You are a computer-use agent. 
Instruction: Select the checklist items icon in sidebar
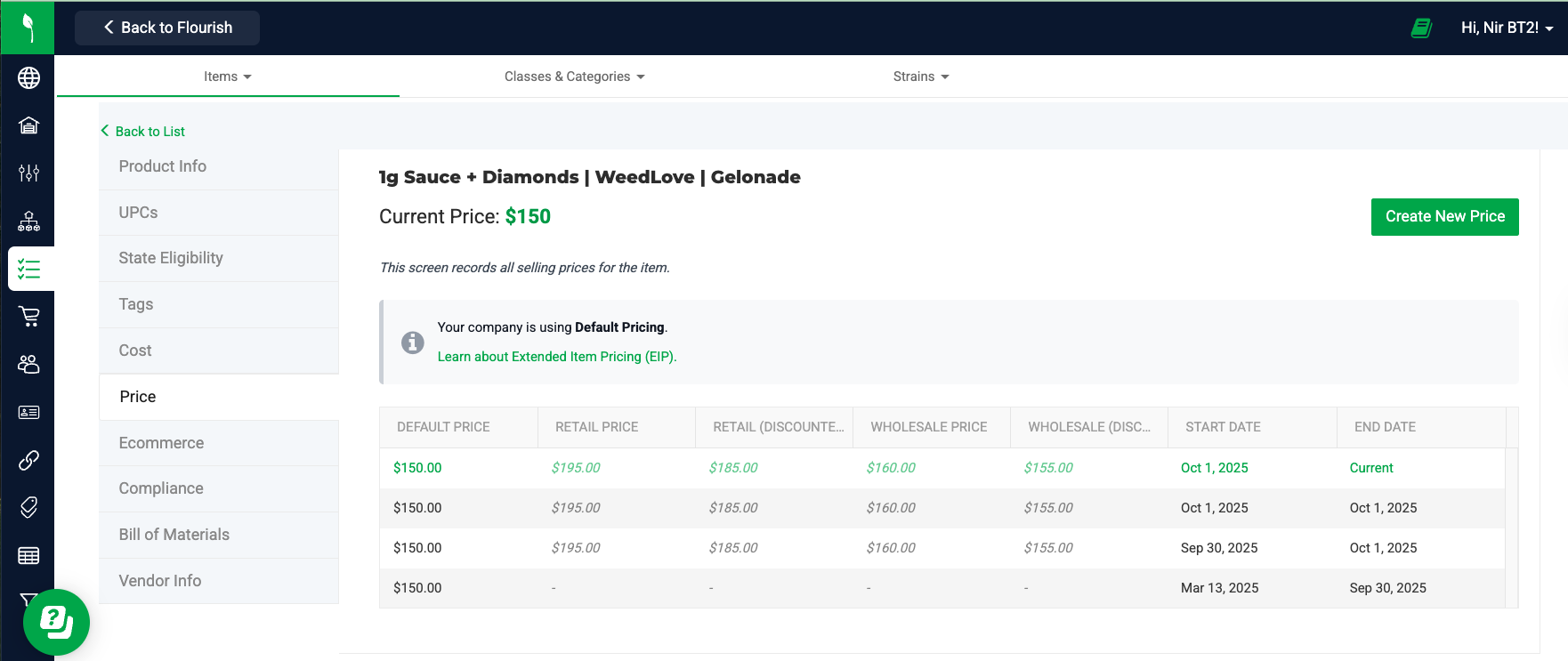(28, 269)
